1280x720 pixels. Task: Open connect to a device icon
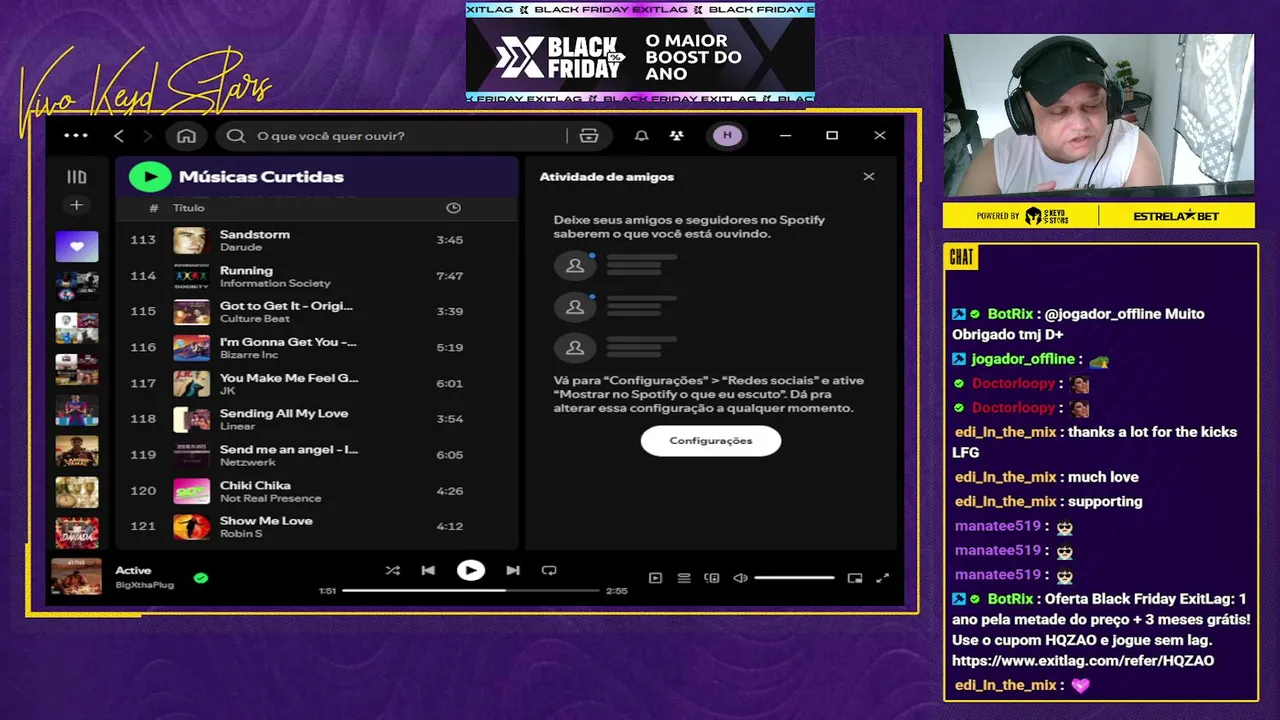pyautogui.click(x=712, y=578)
